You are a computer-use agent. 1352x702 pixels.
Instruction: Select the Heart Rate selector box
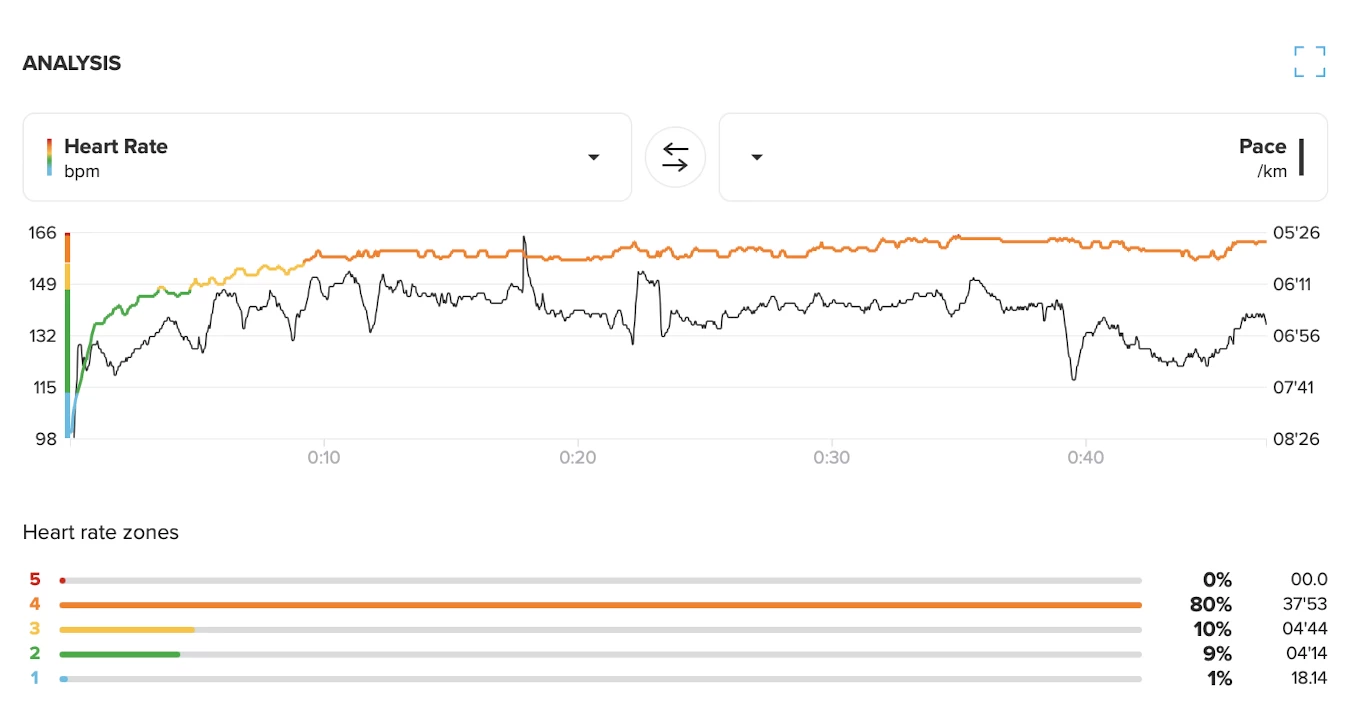click(327, 157)
